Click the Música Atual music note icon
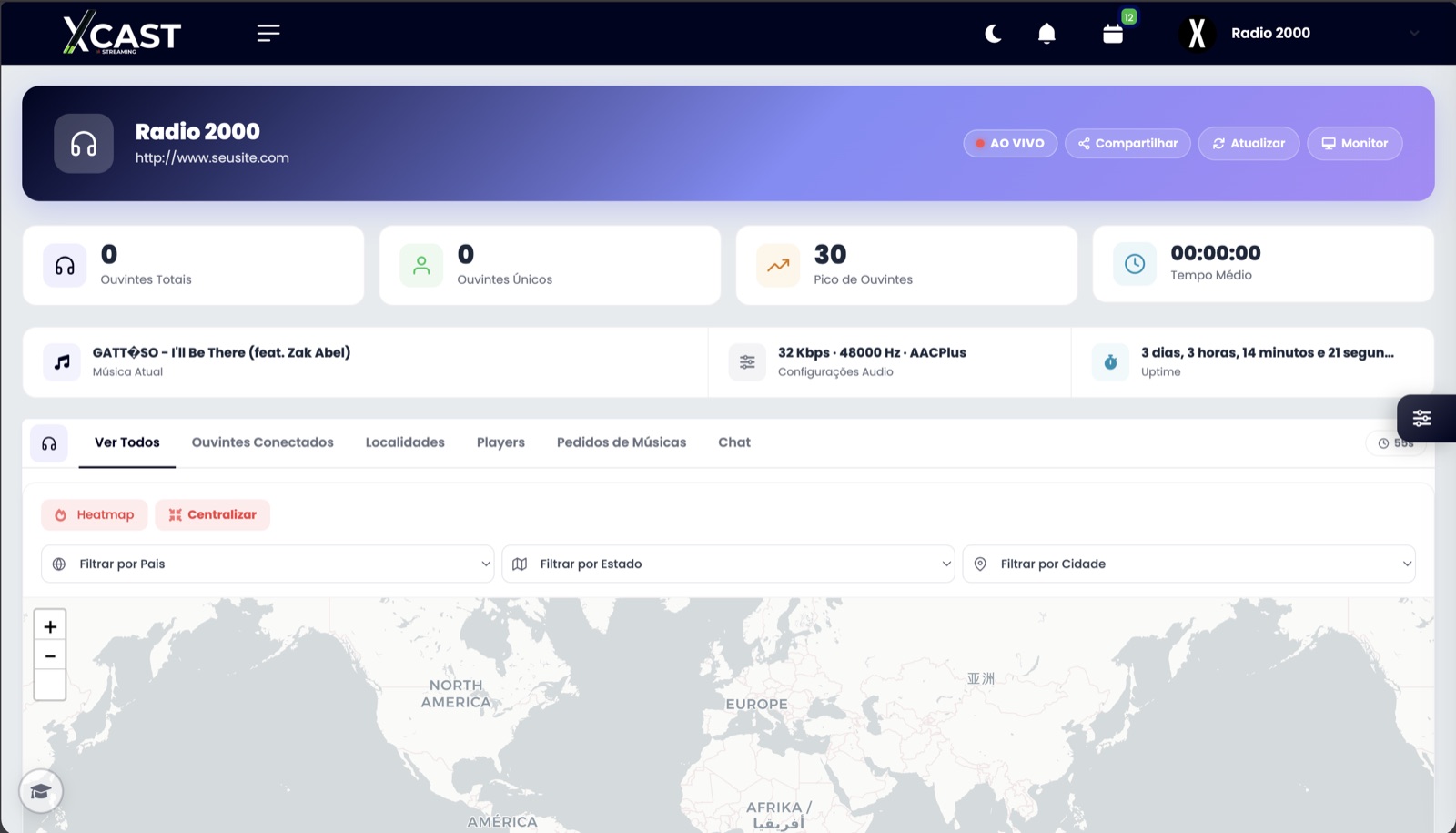The width and height of the screenshot is (1456, 833). click(62, 361)
